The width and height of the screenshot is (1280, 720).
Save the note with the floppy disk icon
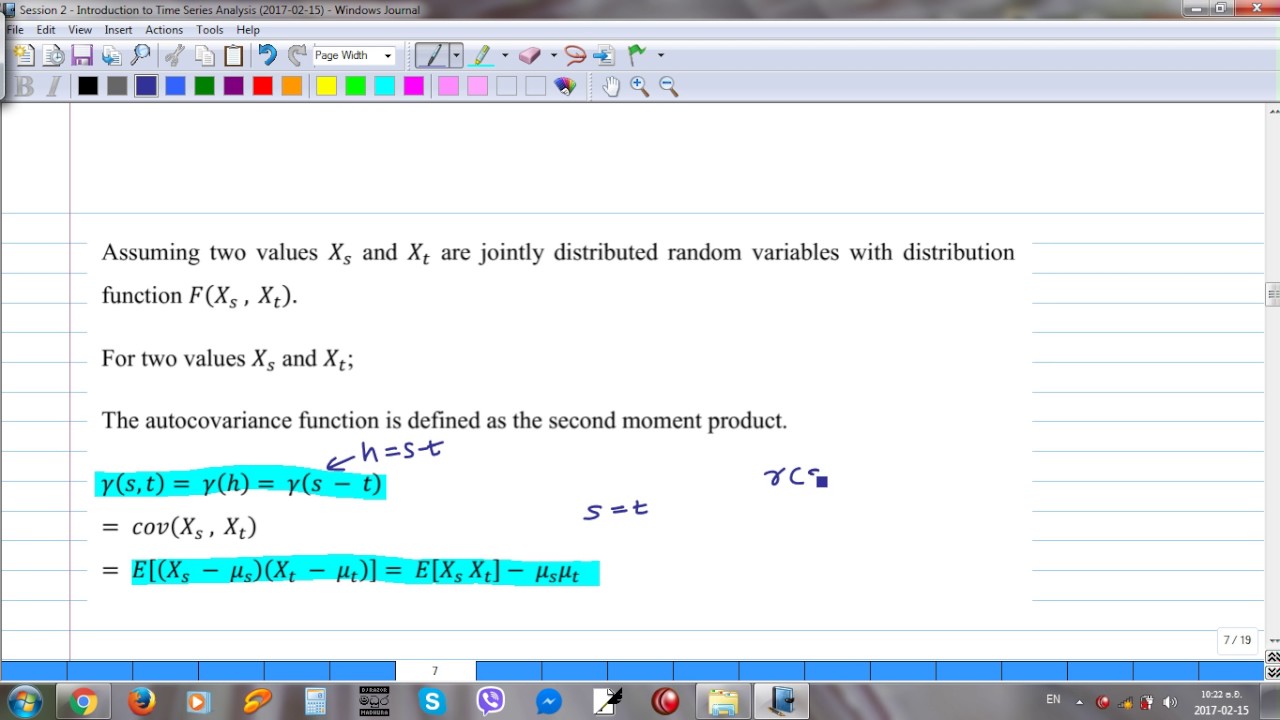click(x=82, y=56)
